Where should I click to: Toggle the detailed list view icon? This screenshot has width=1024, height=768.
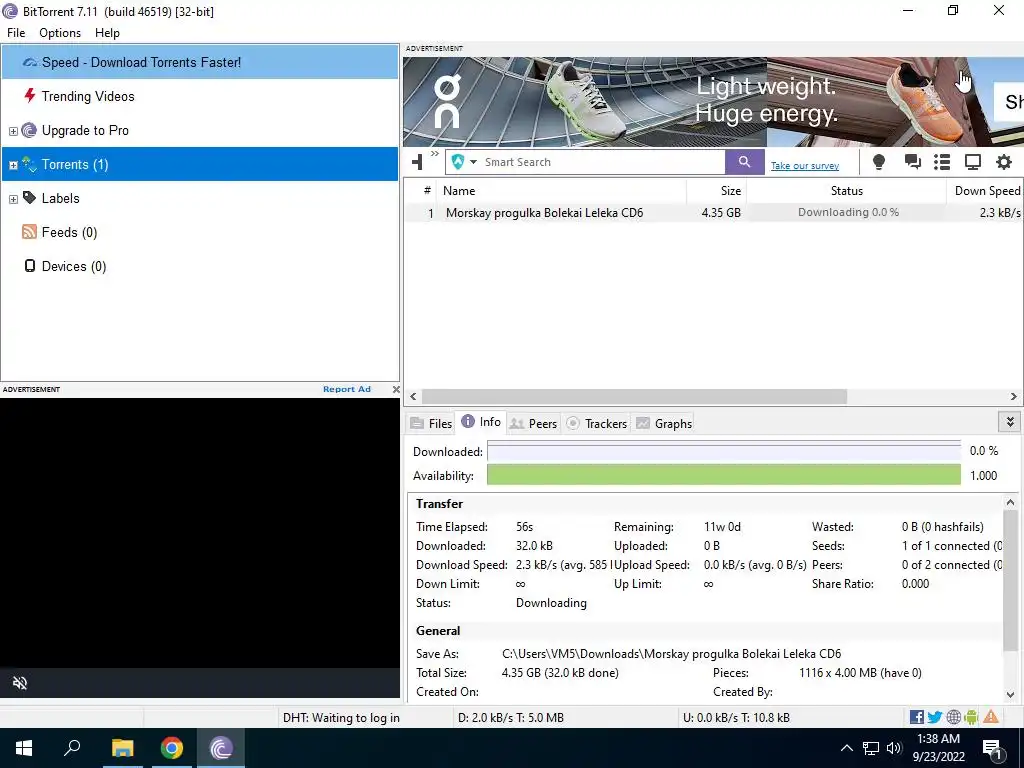tap(942, 162)
